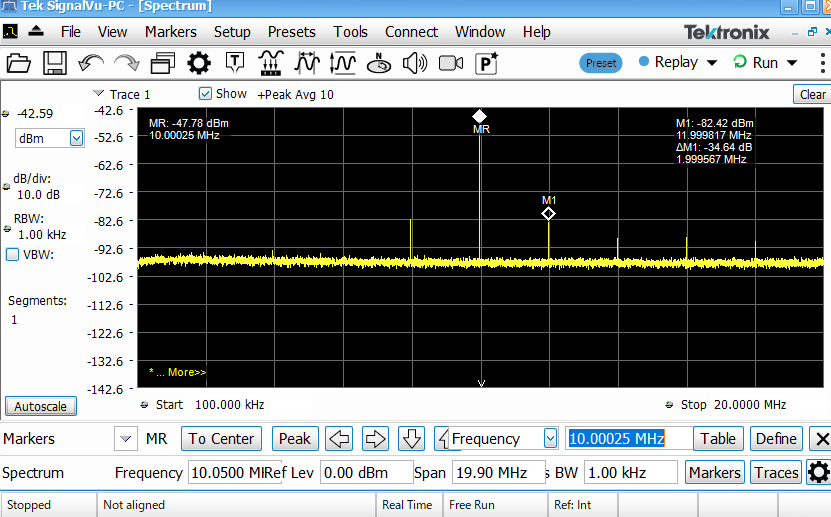Move marker to next peak right arrow
This screenshot has height=517, width=831.
coord(375,439)
